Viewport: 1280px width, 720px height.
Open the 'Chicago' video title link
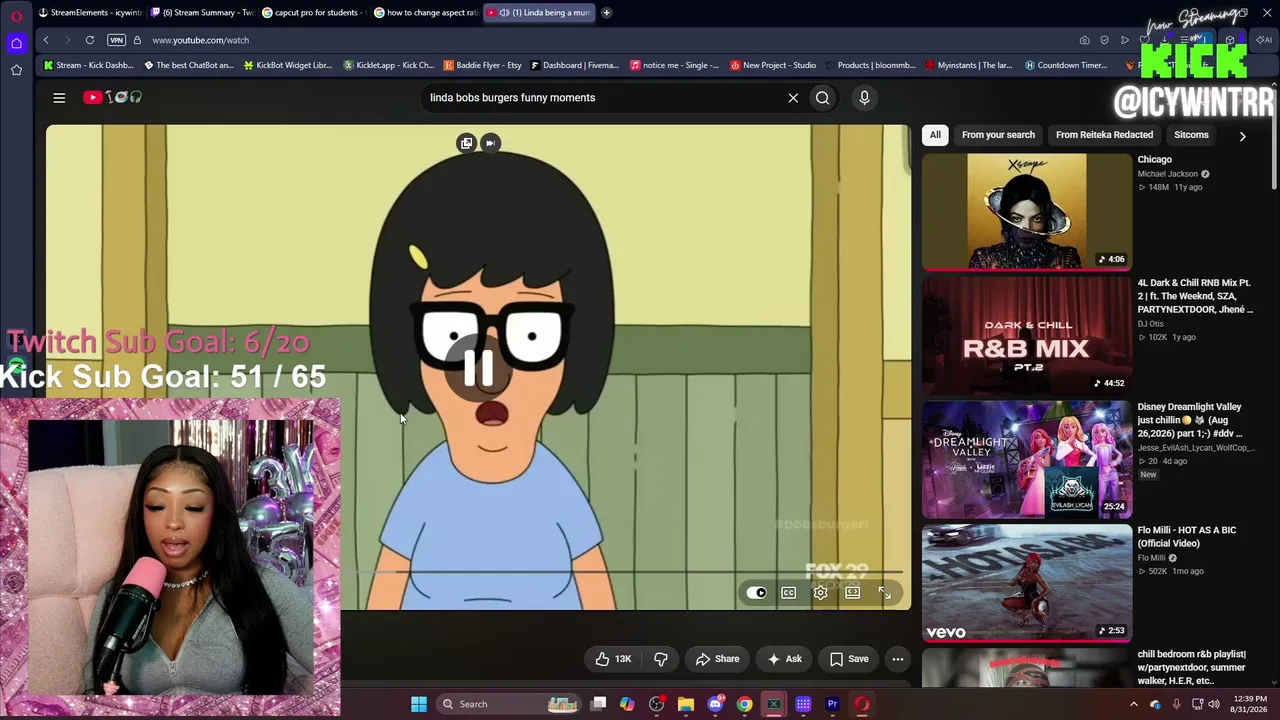coord(1154,160)
